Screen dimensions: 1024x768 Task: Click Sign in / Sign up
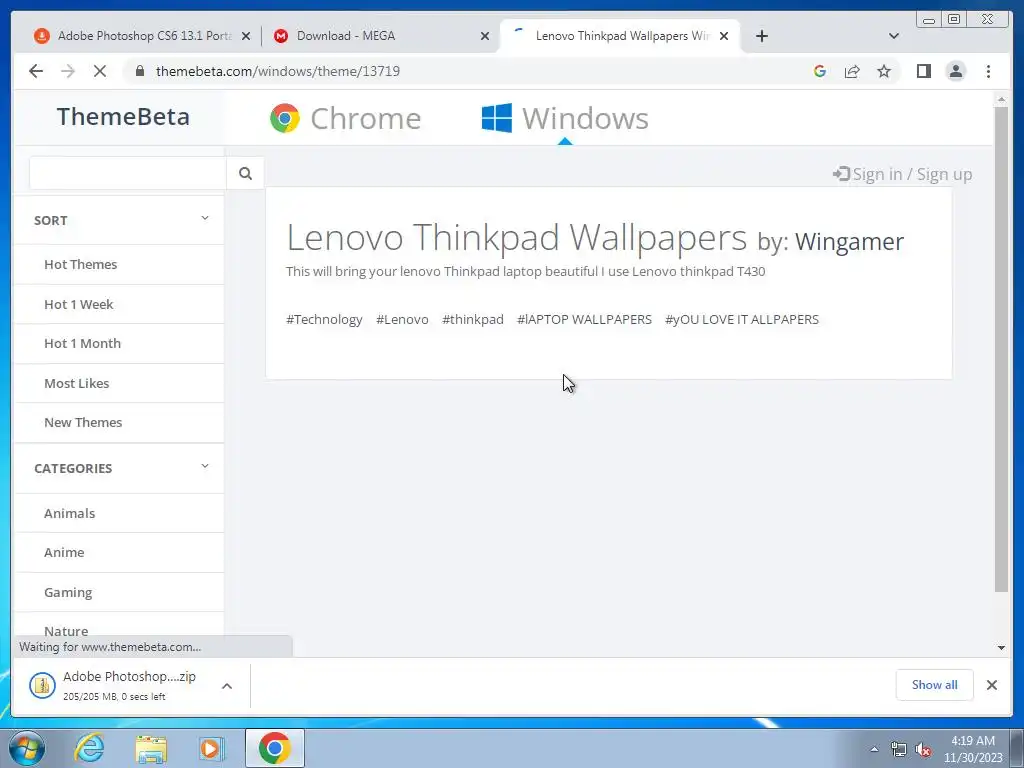(902, 174)
